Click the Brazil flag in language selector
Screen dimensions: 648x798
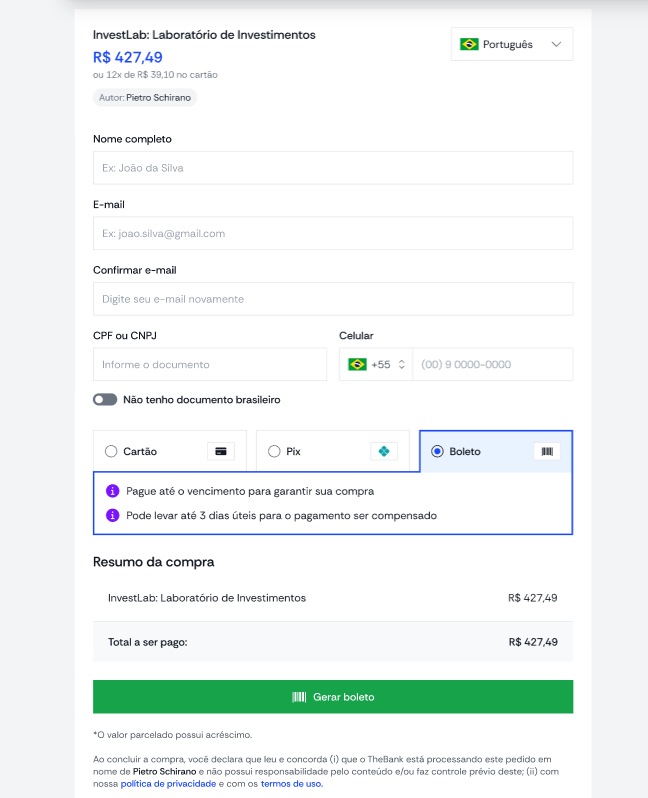[x=469, y=44]
